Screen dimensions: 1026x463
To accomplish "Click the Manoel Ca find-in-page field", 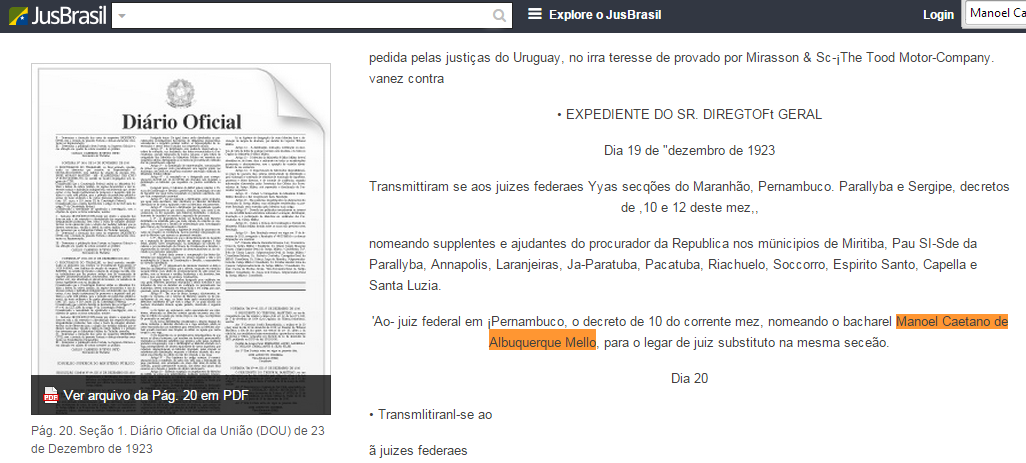I will (x=993, y=14).
